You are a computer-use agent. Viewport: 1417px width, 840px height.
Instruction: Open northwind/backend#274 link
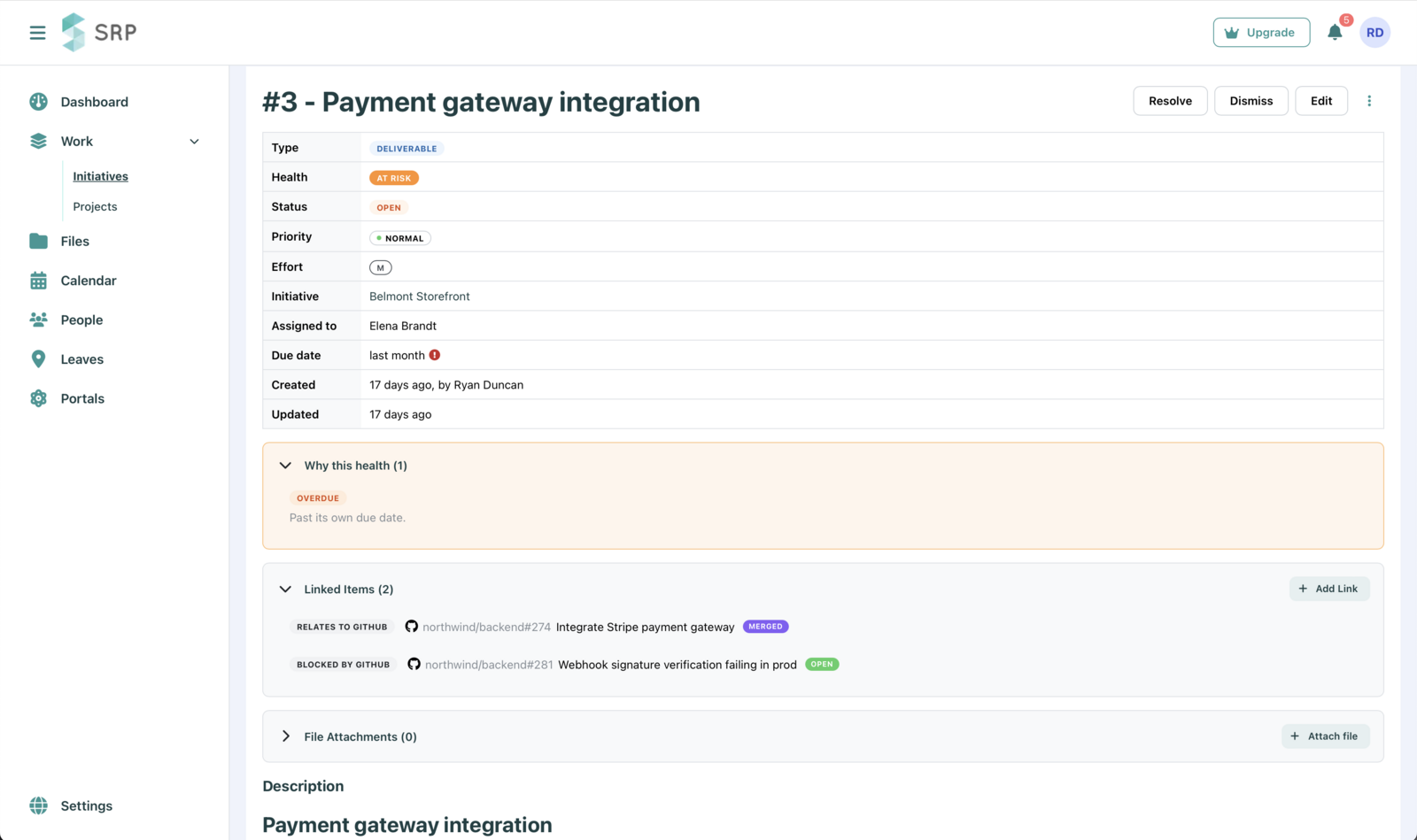486,627
